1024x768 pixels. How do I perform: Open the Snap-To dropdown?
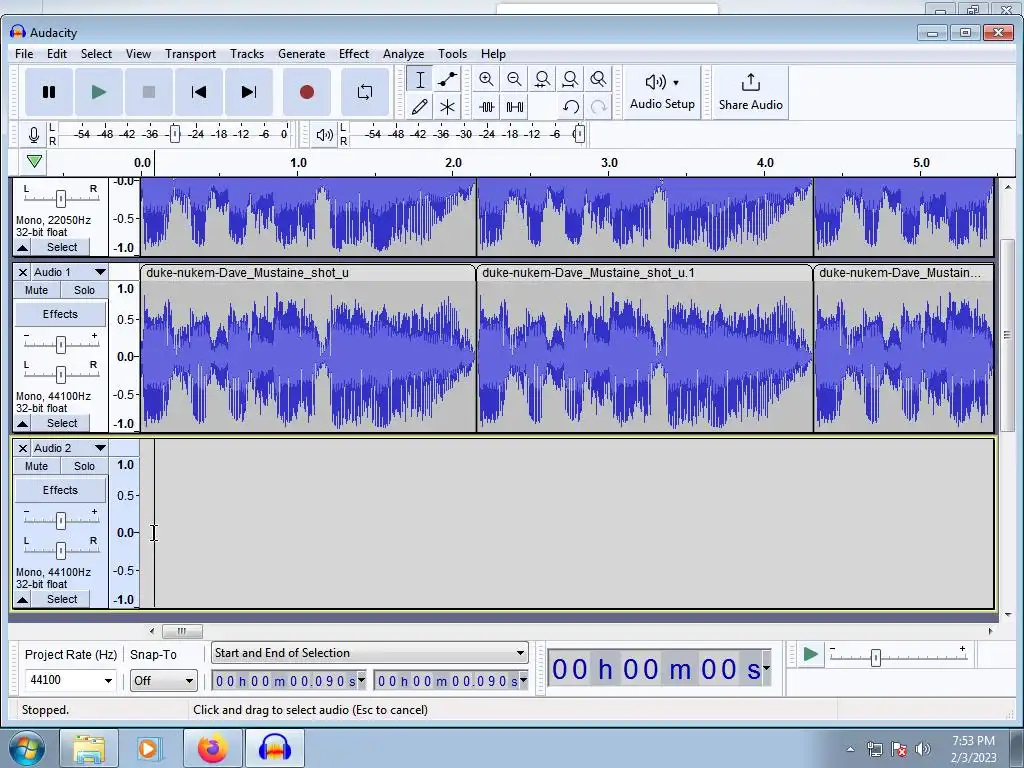163,680
